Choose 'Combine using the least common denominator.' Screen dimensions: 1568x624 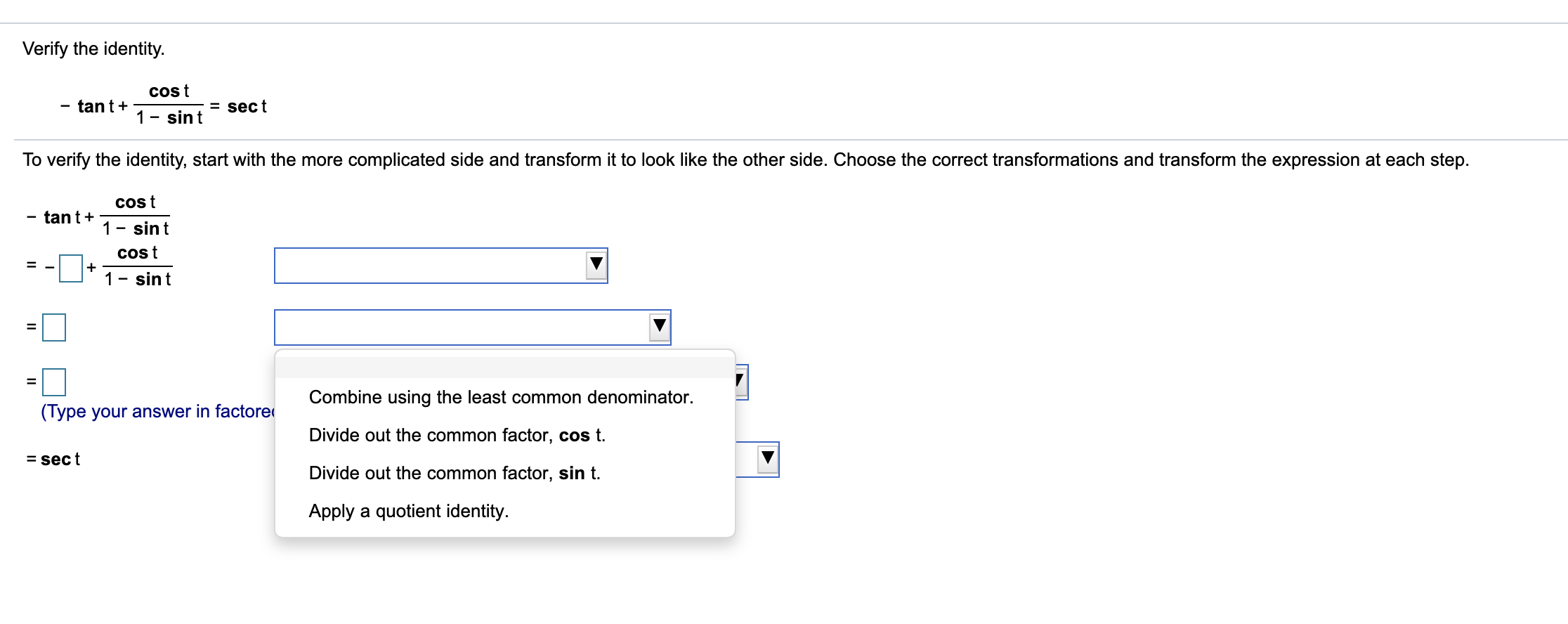501,397
